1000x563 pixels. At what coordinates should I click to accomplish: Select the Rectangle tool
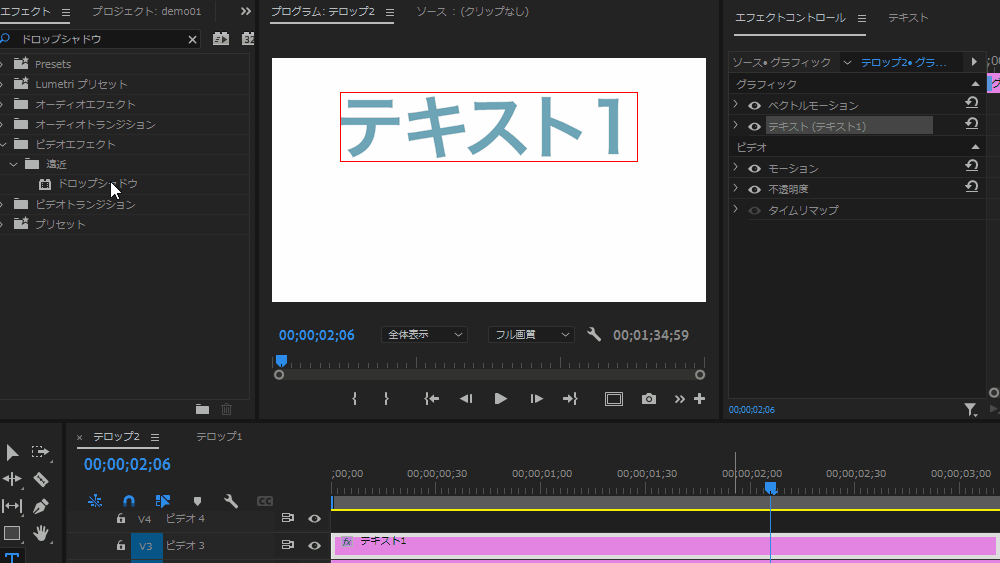click(x=11, y=533)
